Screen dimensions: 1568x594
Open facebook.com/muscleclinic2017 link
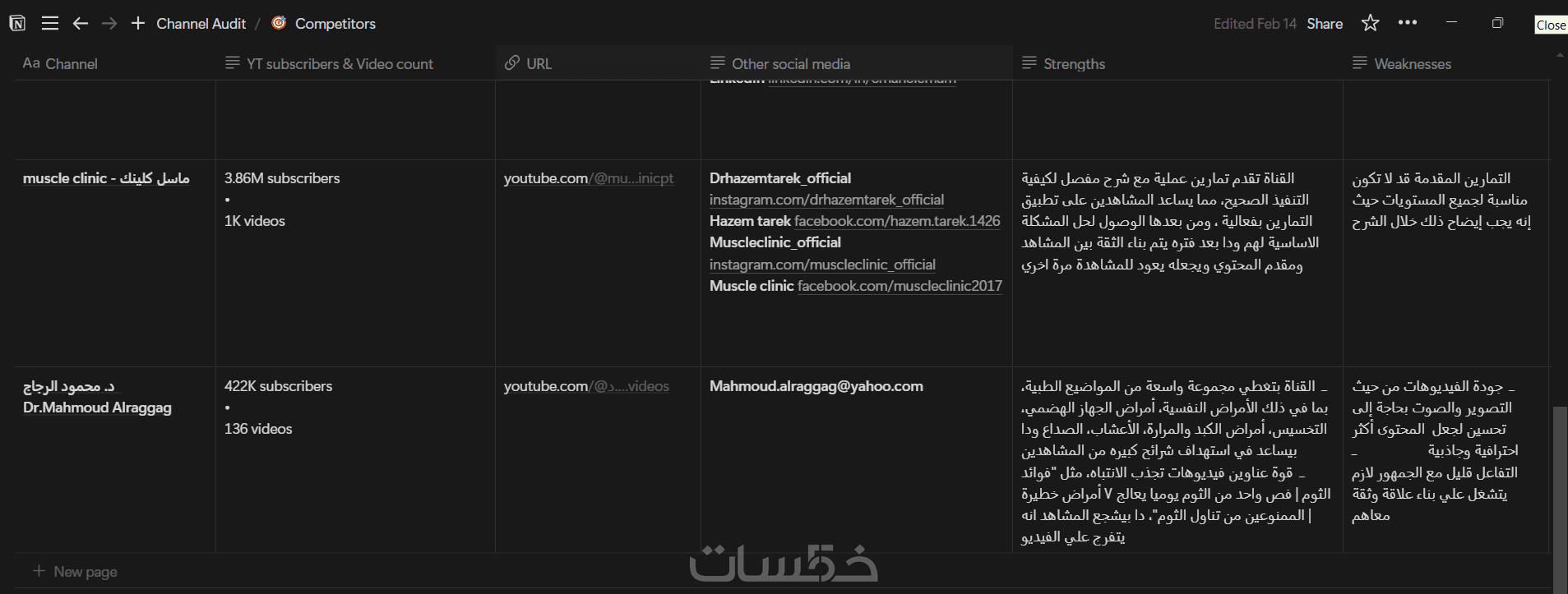pyautogui.click(x=900, y=286)
